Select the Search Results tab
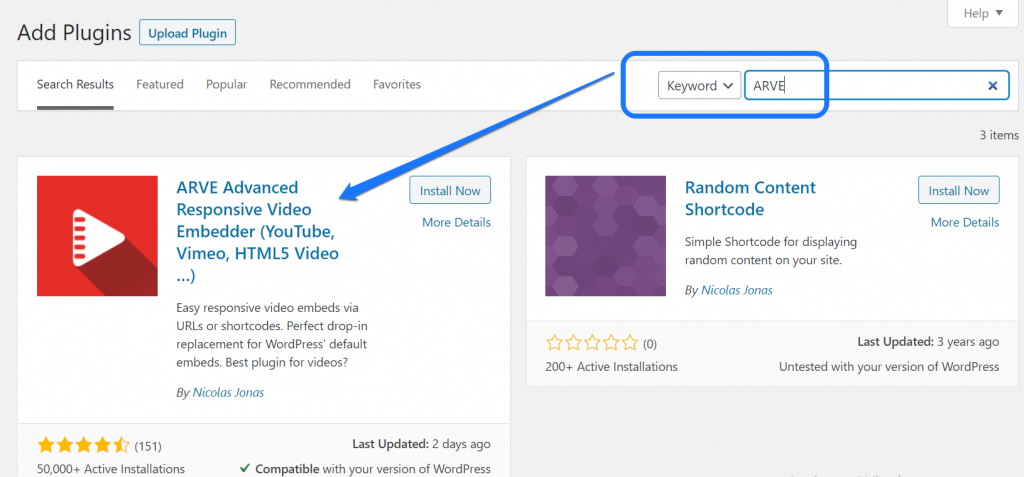 click(75, 85)
